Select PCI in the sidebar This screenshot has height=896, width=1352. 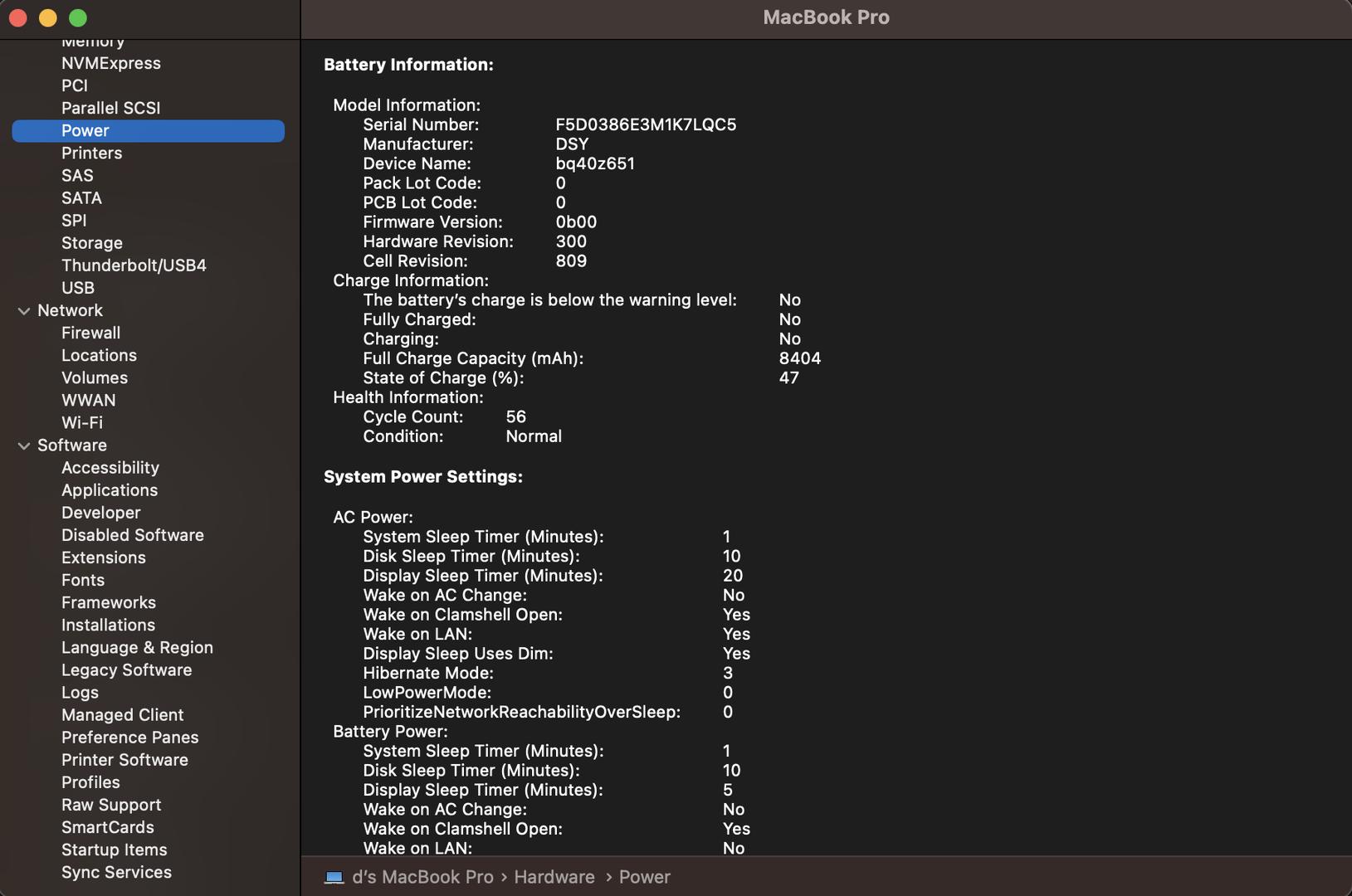(x=75, y=85)
